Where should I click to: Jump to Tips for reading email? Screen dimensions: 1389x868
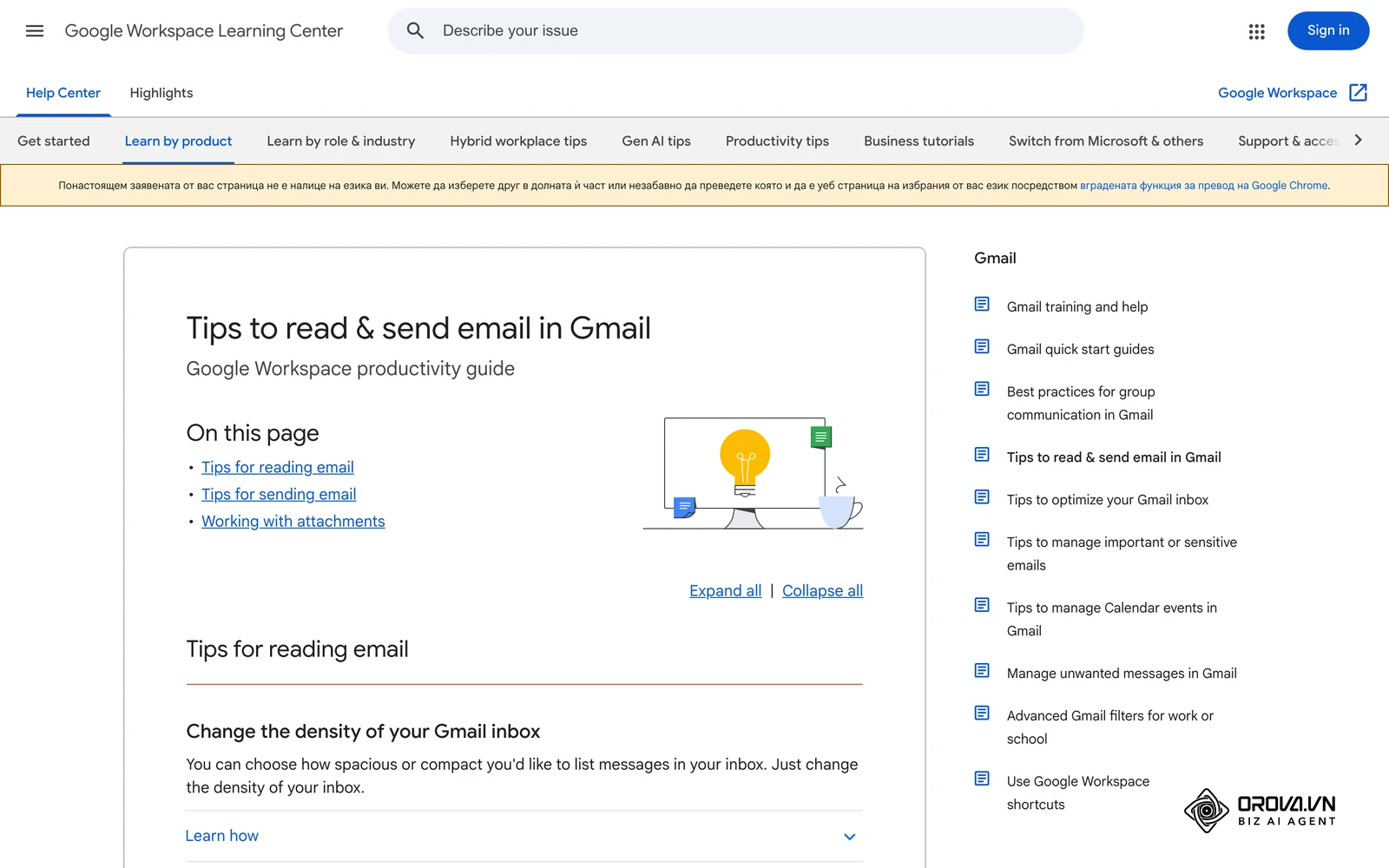point(278,467)
